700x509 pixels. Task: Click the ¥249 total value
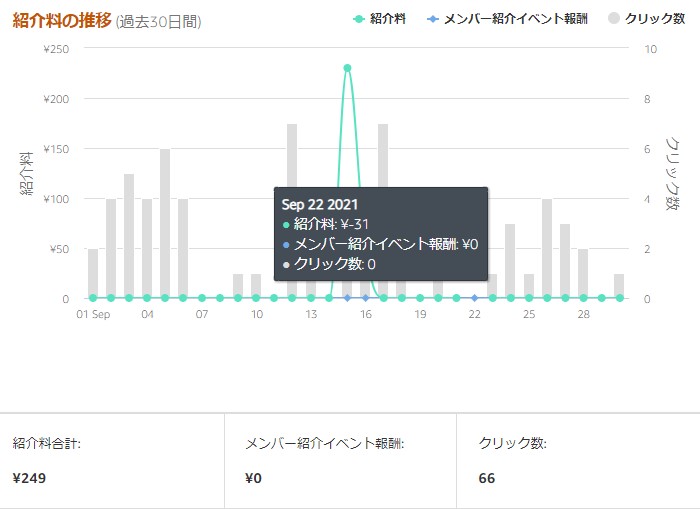click(x=29, y=478)
